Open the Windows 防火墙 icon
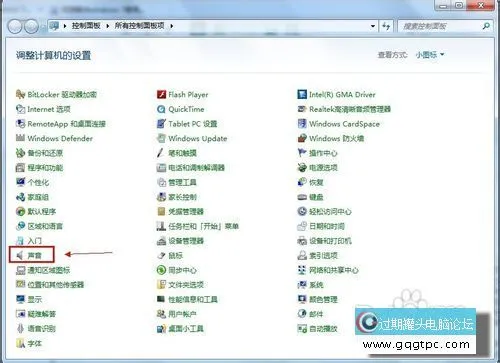This screenshot has height=363, width=500. 302,138
